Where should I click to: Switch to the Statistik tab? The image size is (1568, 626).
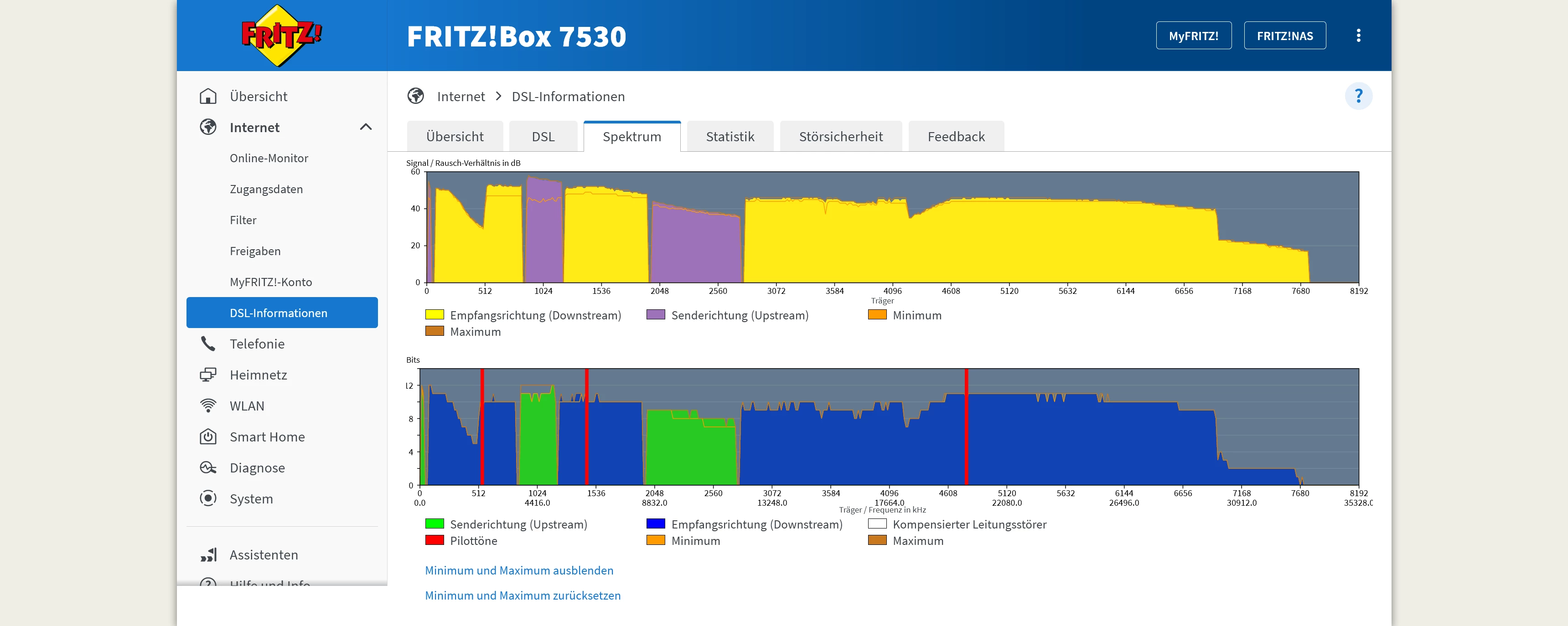click(x=730, y=136)
